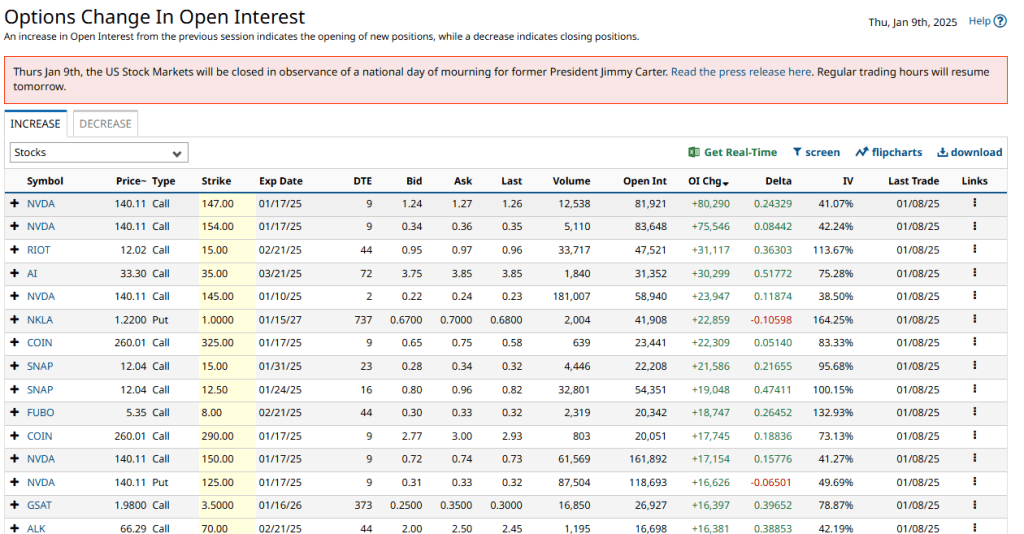The width and height of the screenshot is (1024, 534).
Task: Click Get Real-Time link text
Action: (741, 152)
